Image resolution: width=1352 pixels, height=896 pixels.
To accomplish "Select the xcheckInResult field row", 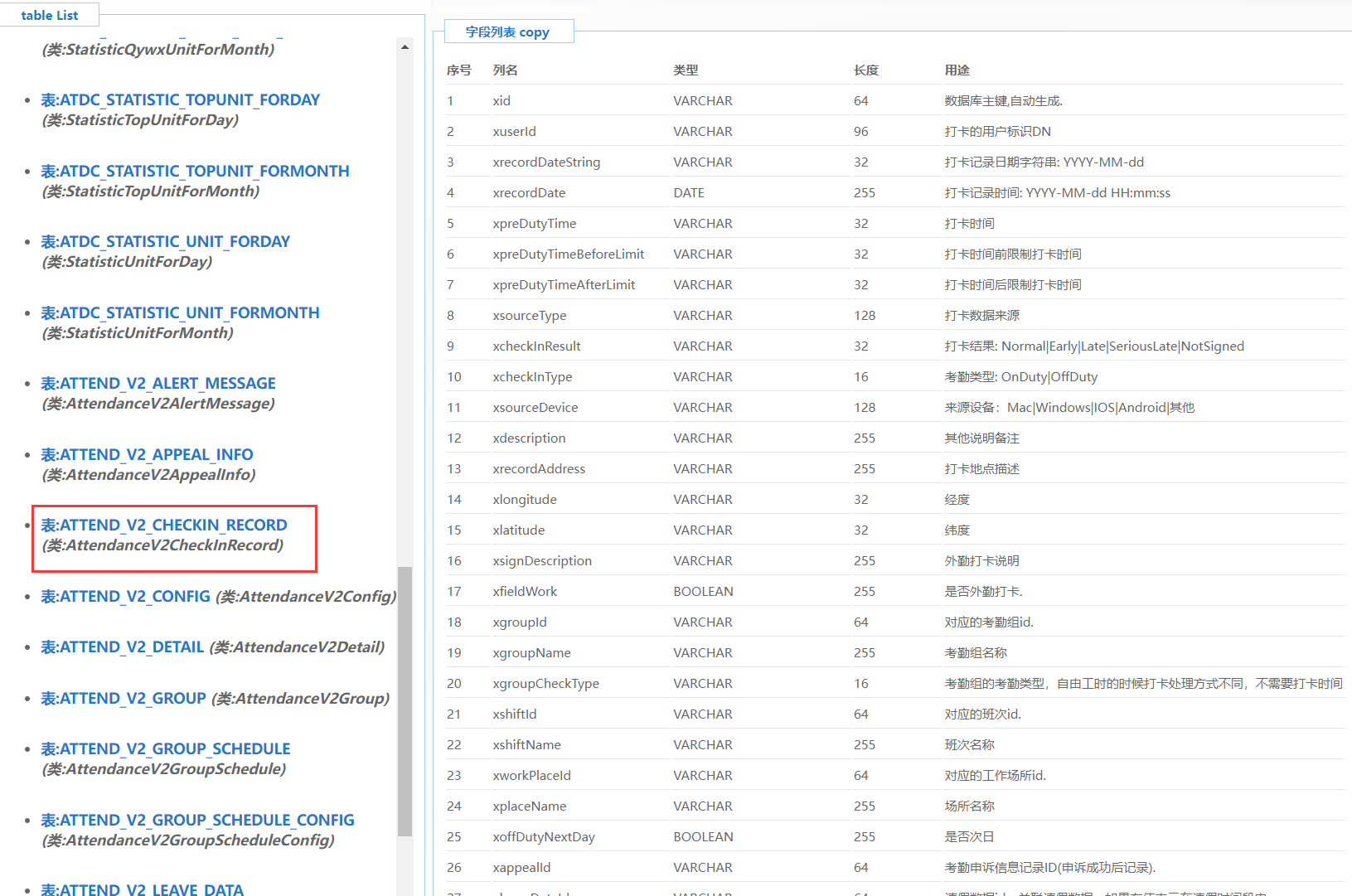I will (x=536, y=346).
